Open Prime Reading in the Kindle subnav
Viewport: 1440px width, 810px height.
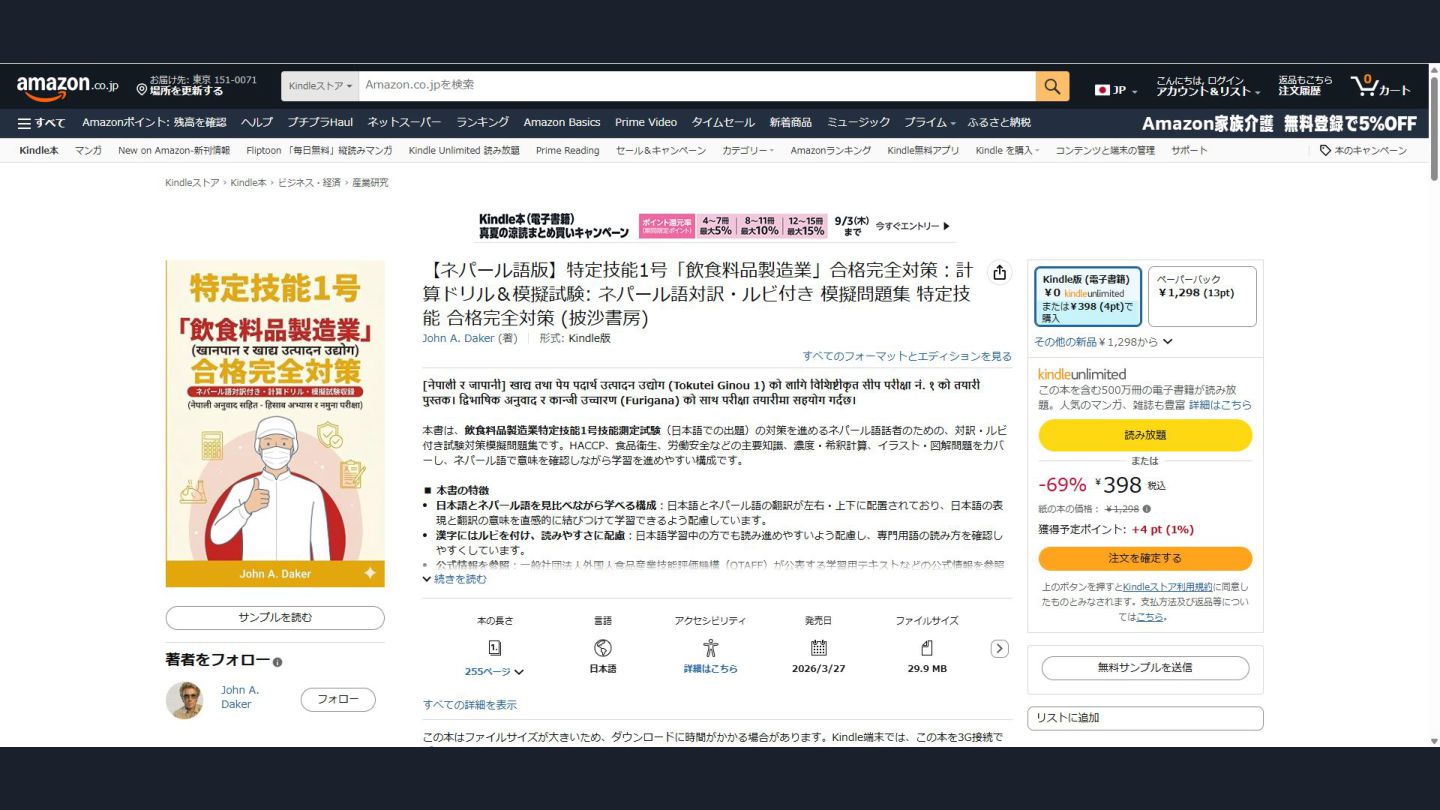pos(568,151)
